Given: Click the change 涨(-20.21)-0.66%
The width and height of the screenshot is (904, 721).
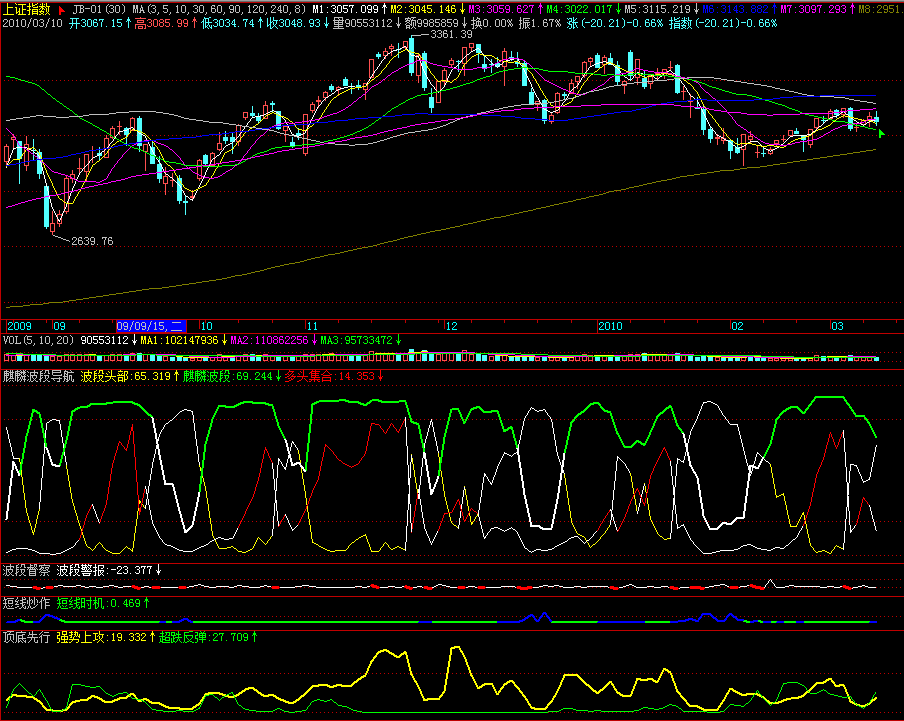Looking at the screenshot, I should (615, 24).
